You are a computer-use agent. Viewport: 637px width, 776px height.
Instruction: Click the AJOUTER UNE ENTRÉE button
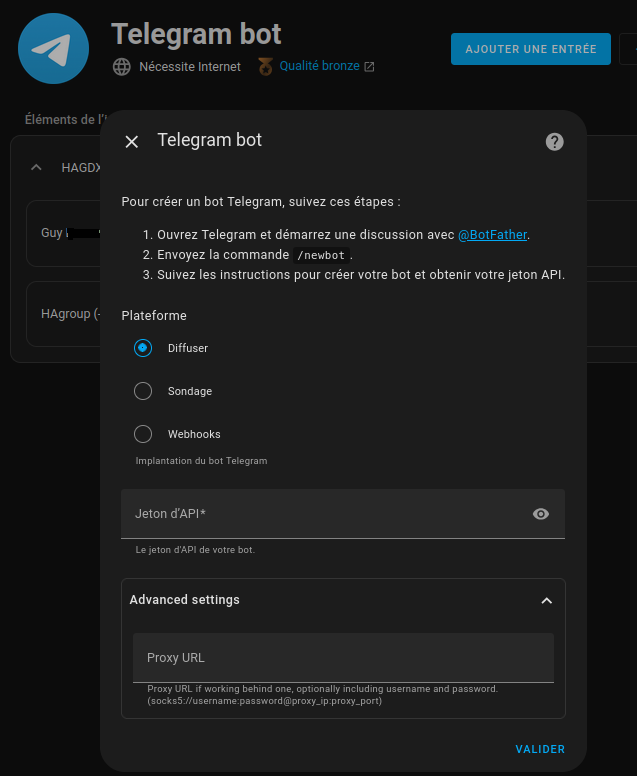[x=531, y=49]
